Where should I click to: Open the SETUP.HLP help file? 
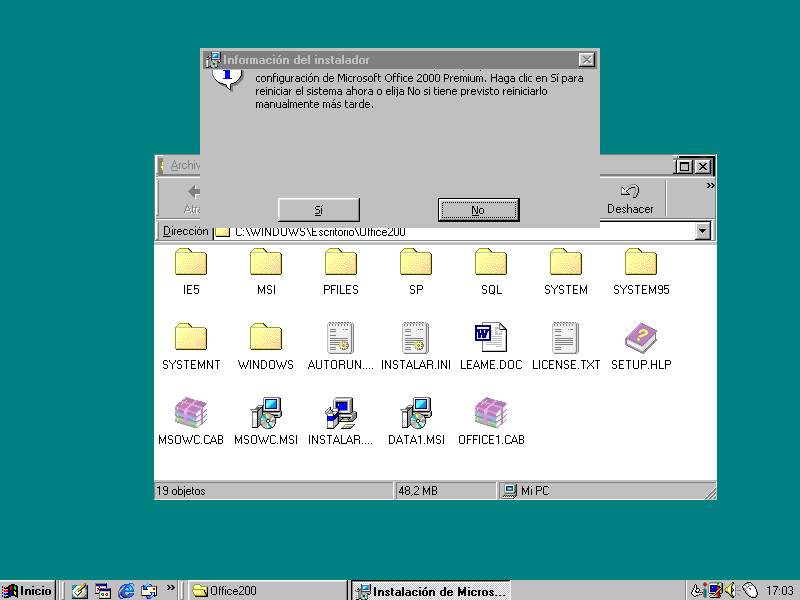[640, 339]
